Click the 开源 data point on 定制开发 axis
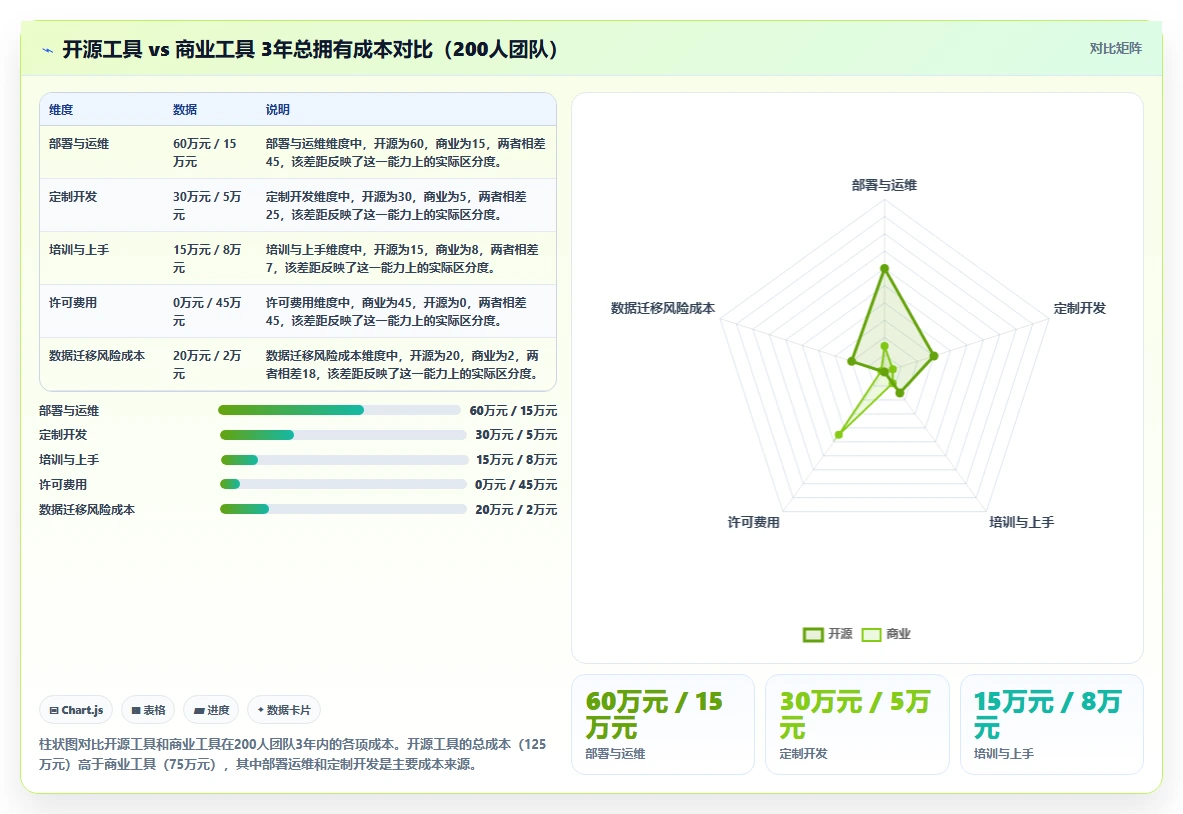 [x=934, y=356]
